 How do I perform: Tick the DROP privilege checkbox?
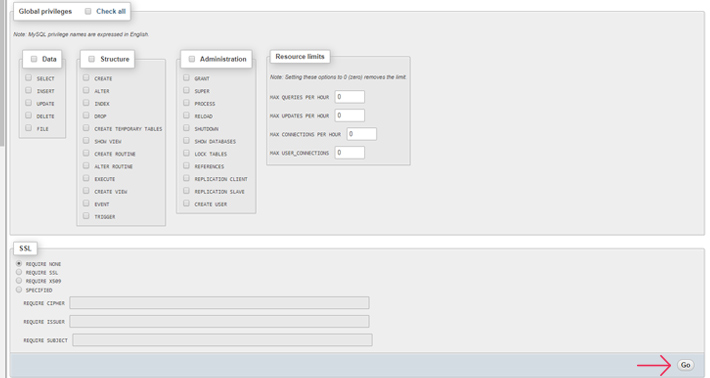tap(86, 115)
